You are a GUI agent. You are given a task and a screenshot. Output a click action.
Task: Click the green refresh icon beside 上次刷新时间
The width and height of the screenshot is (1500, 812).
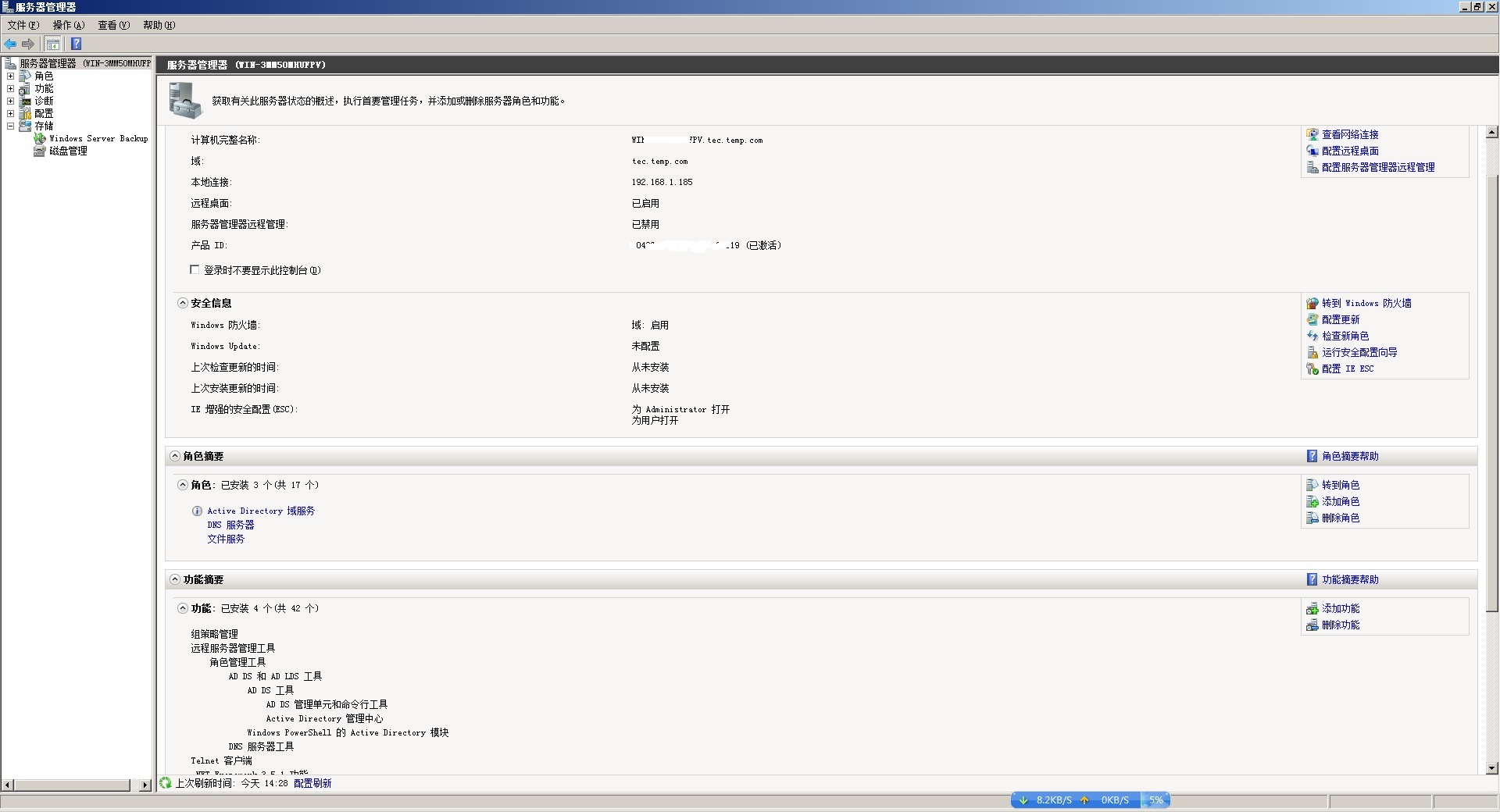[166, 782]
